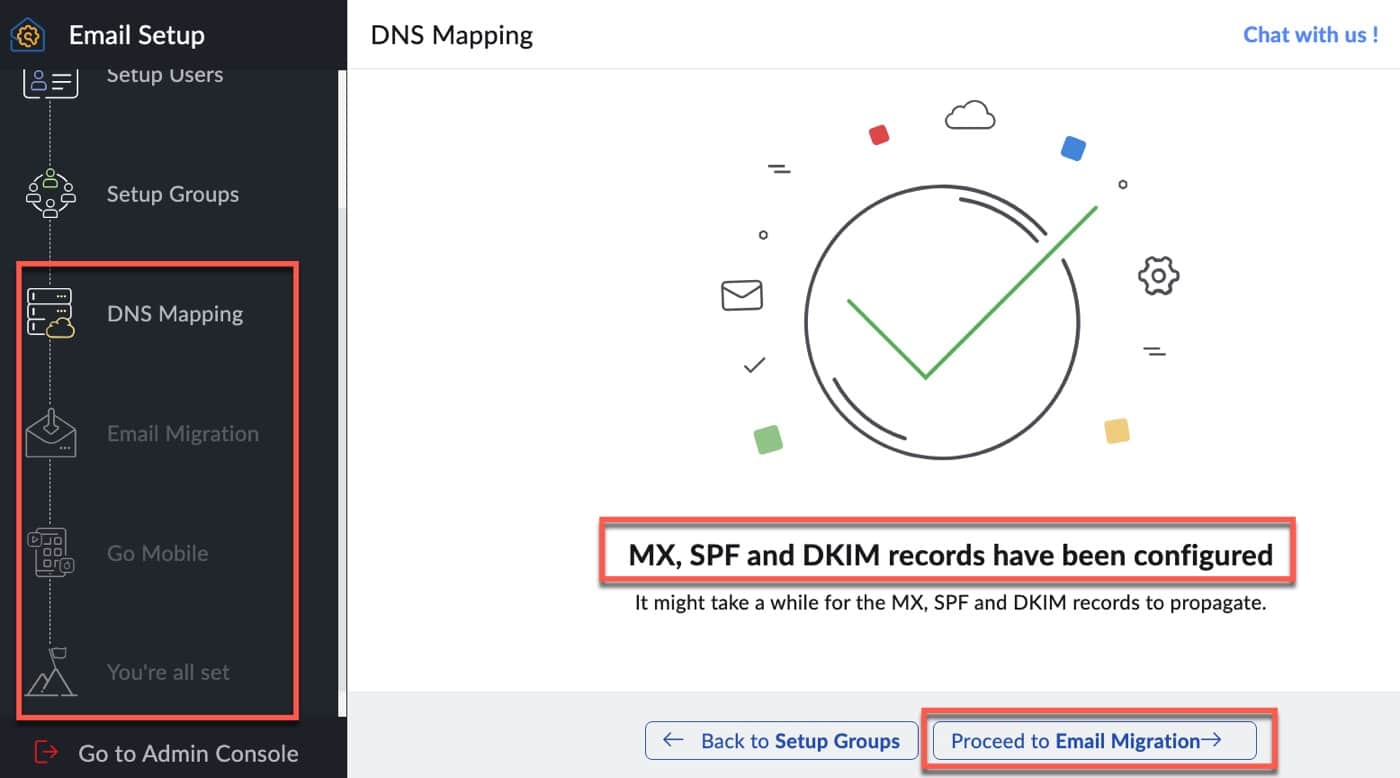The height and width of the screenshot is (778, 1400).
Task: Select the Email Migration step
Action: [183, 434]
